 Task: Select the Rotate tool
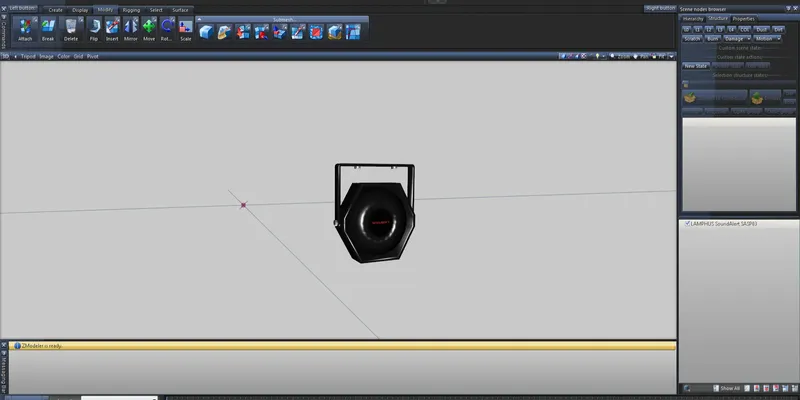tap(166, 30)
